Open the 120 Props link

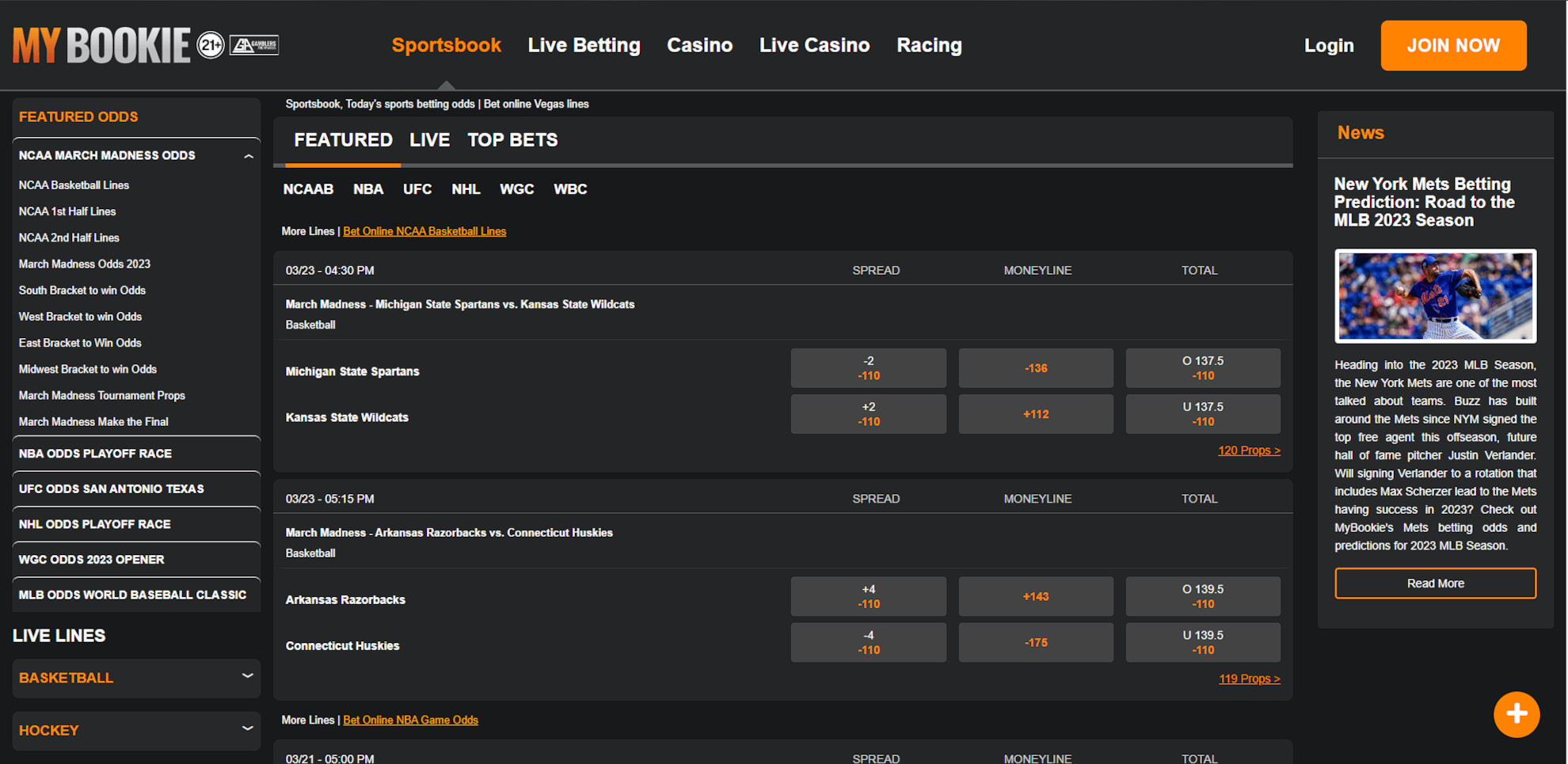[1249, 450]
